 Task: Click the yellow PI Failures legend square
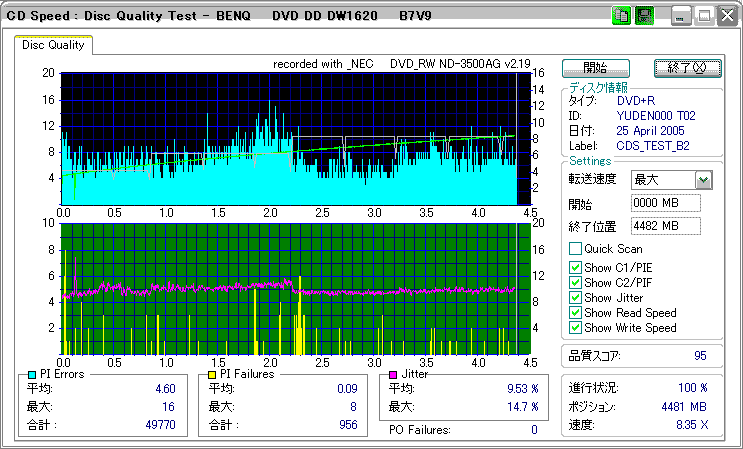(x=211, y=374)
